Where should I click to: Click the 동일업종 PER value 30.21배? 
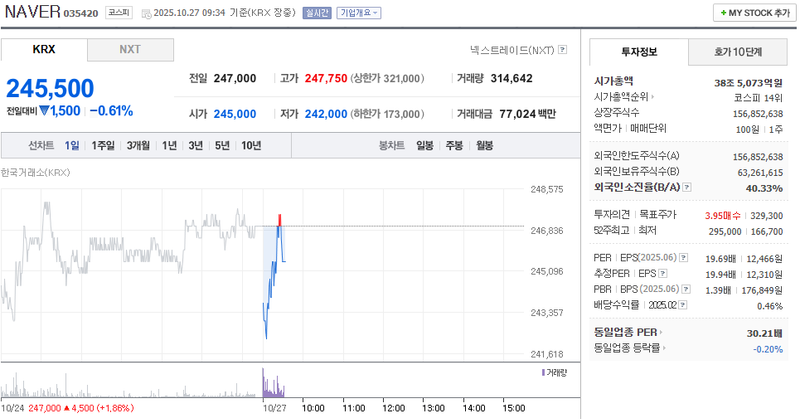pos(765,333)
